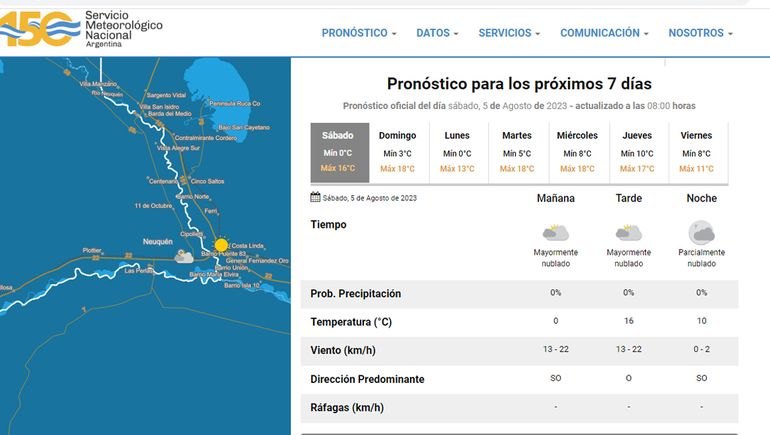Click the Tarde temperature value 16
The width and height of the screenshot is (770, 435).
(x=629, y=321)
